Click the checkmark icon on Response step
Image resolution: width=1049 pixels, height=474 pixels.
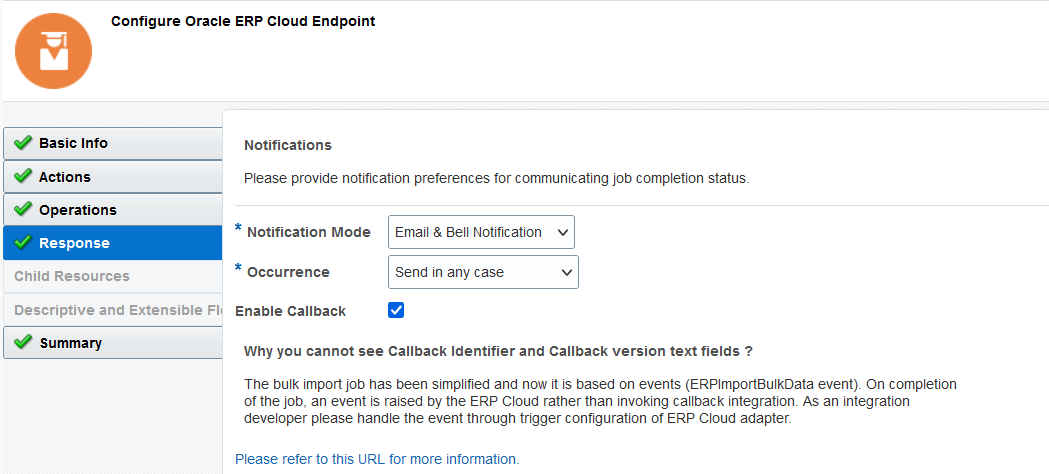coord(24,243)
